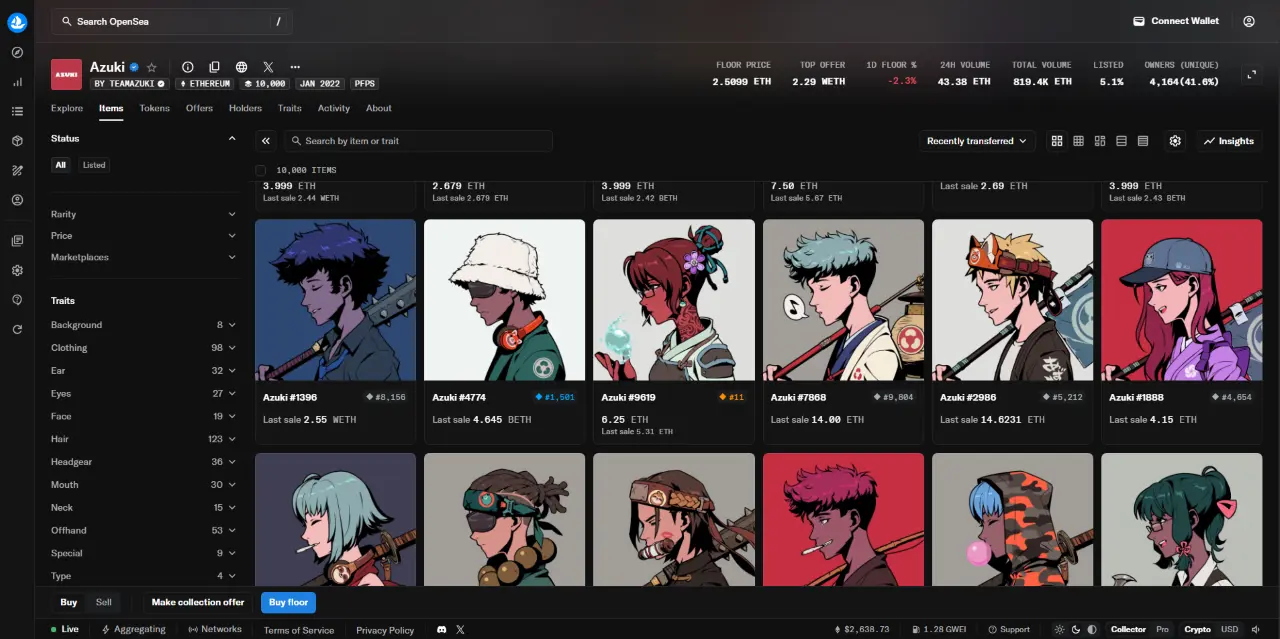Open the Azuki website globe icon
The width and height of the screenshot is (1280, 639).
pyautogui.click(x=241, y=67)
